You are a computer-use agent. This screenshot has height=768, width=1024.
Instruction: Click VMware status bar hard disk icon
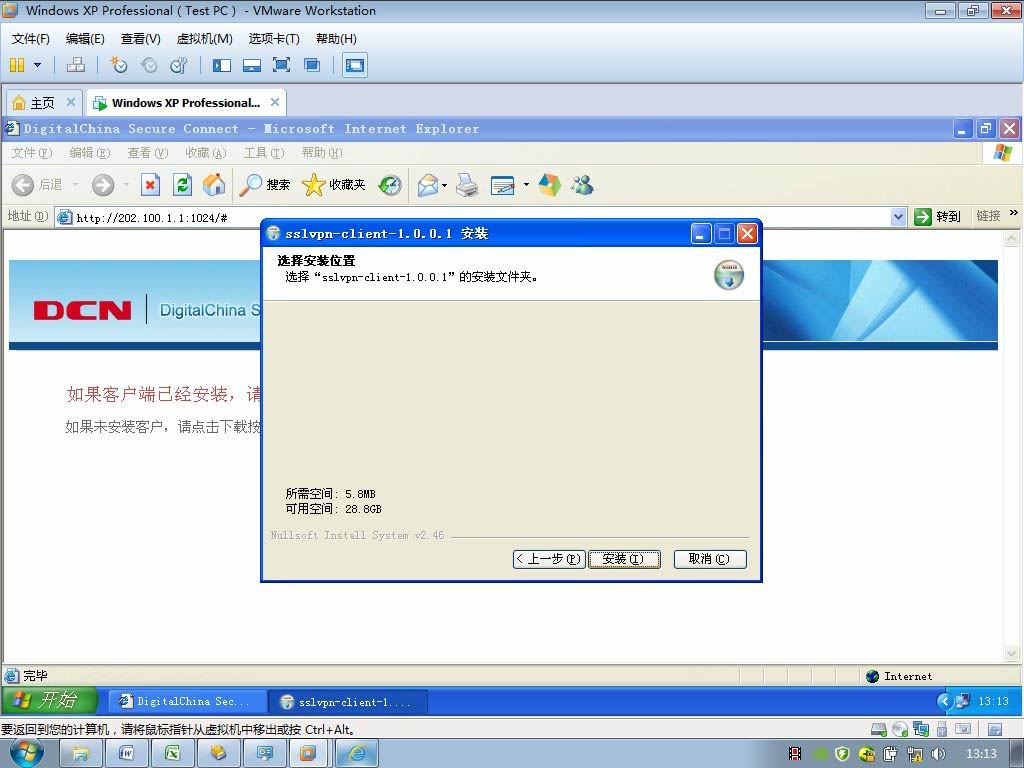click(879, 729)
